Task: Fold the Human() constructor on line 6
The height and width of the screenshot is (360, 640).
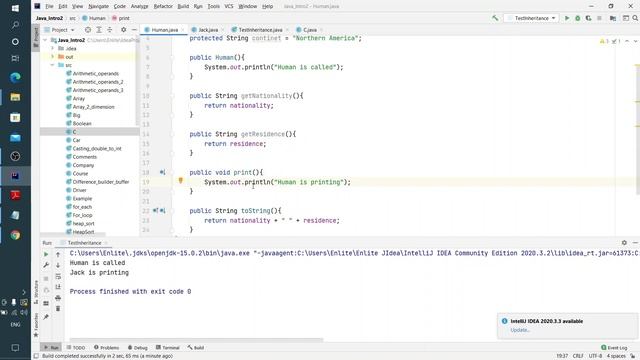Action: point(172,58)
